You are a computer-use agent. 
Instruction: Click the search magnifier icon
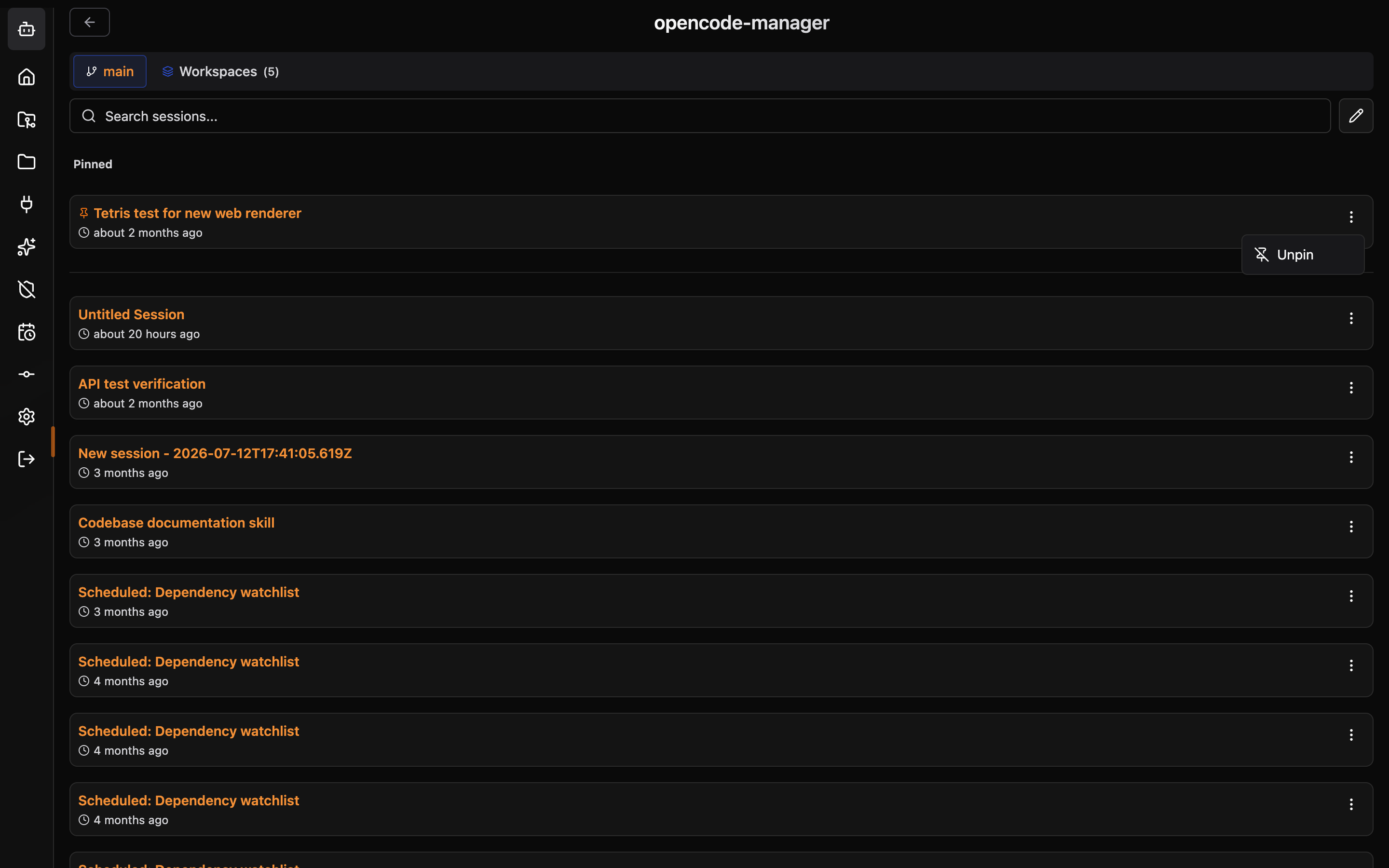pyautogui.click(x=88, y=116)
